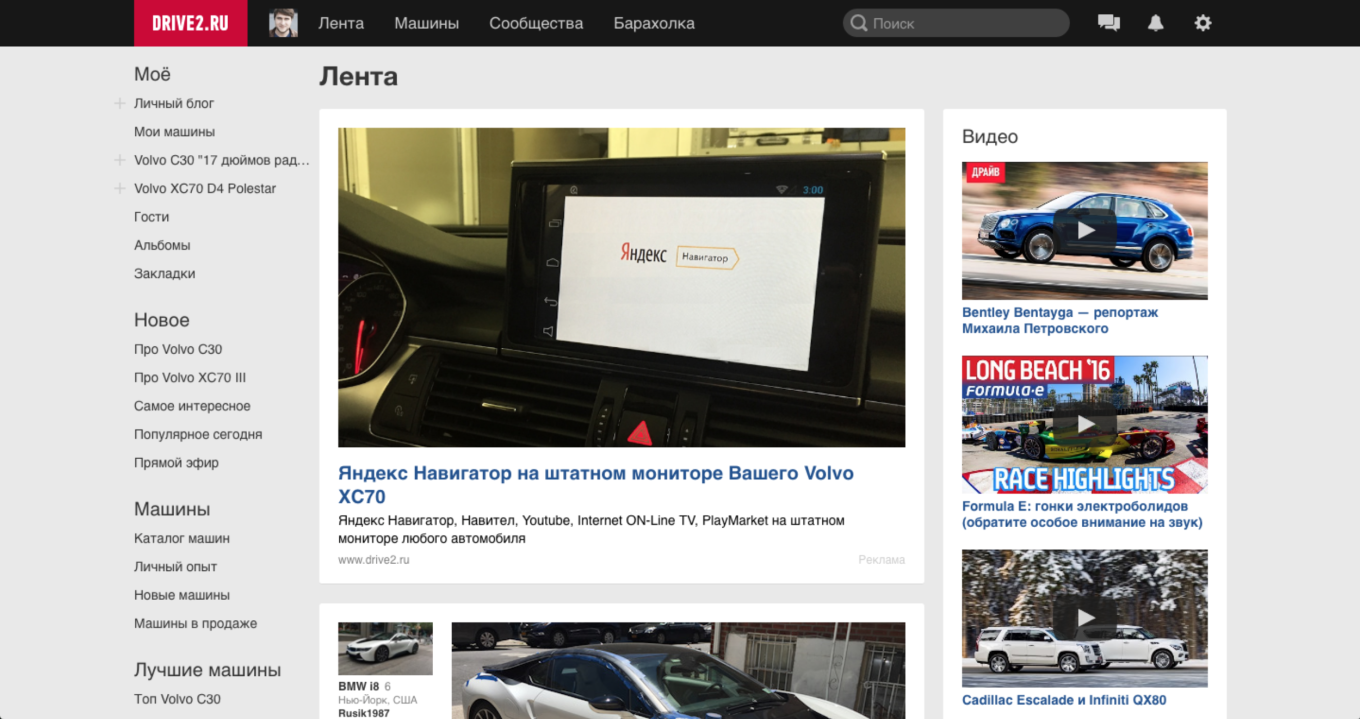Viewport: 1360px width, 719px height.
Task: Click the Яндекс Навигатор article description text
Action: [592, 530]
